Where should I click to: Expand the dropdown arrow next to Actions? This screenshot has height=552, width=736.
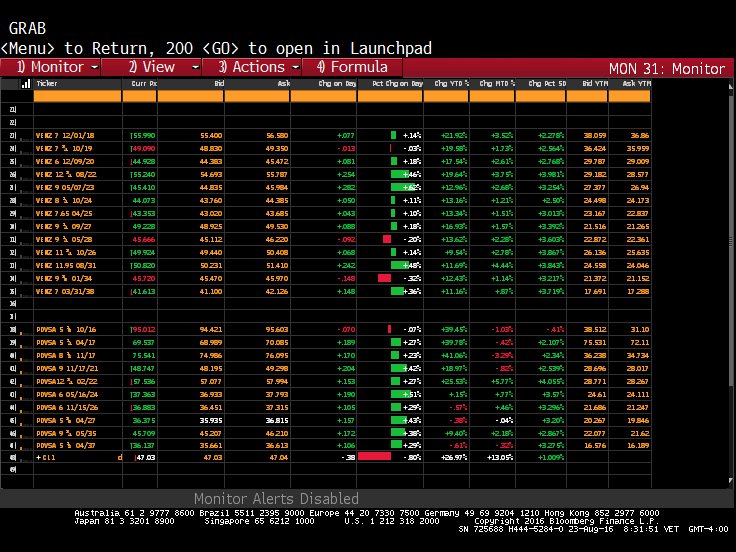point(296,68)
